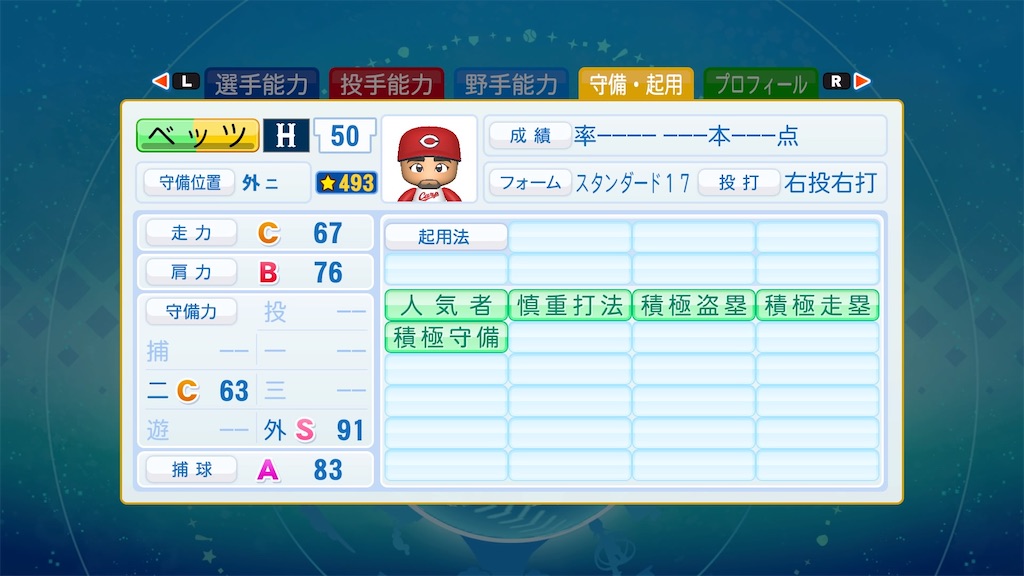This screenshot has width=1024, height=576.
Task: Switch to the 野手能力 tab
Action: (x=511, y=84)
